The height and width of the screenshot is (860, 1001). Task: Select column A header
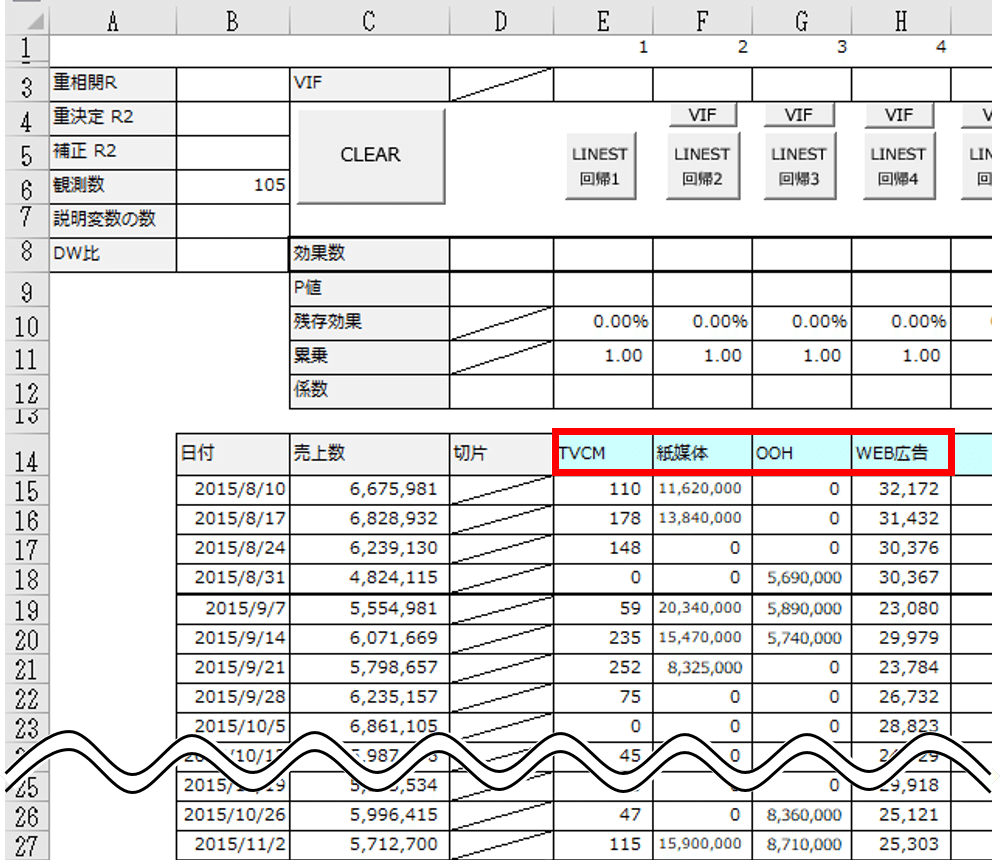(113, 21)
